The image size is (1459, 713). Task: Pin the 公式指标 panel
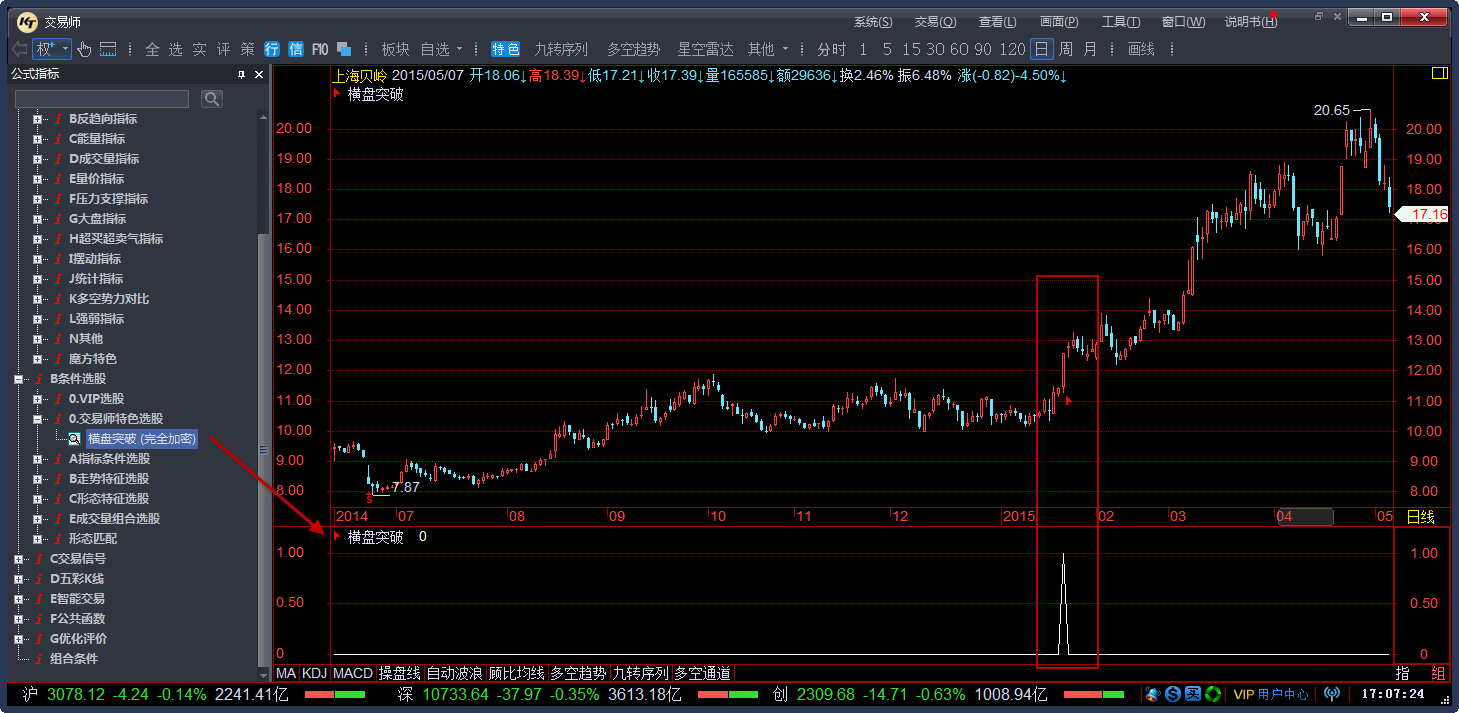[241, 75]
